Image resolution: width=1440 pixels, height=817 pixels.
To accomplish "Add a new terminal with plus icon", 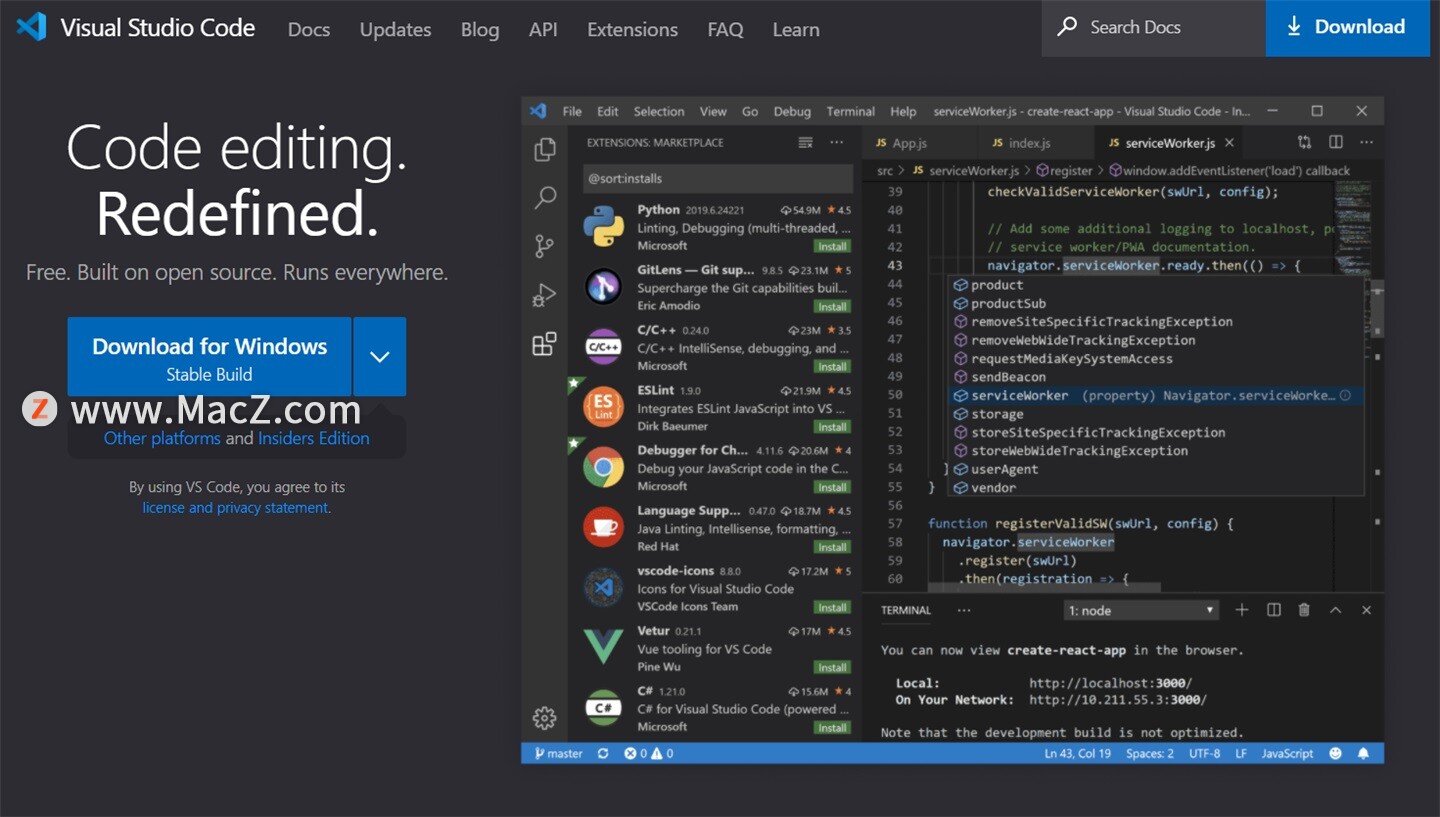I will tap(1242, 610).
